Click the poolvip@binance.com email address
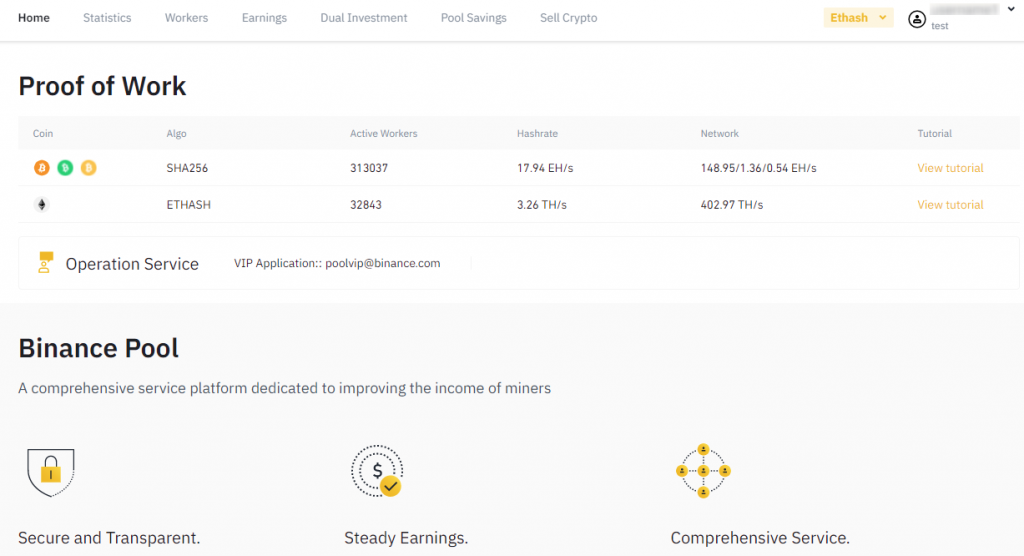Screen dimensions: 1024x556 tap(382, 264)
